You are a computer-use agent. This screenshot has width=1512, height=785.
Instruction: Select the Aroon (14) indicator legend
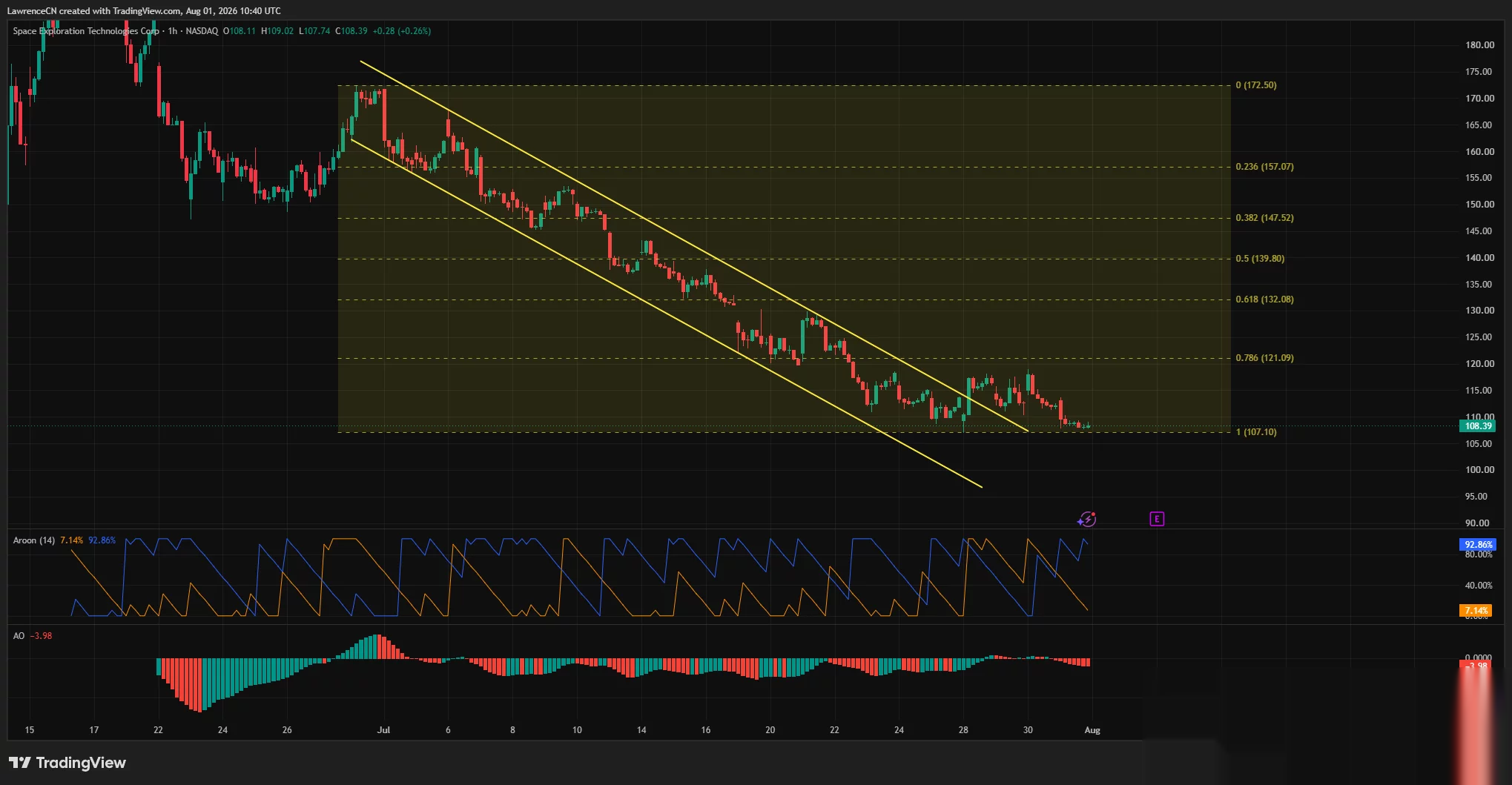[34, 540]
